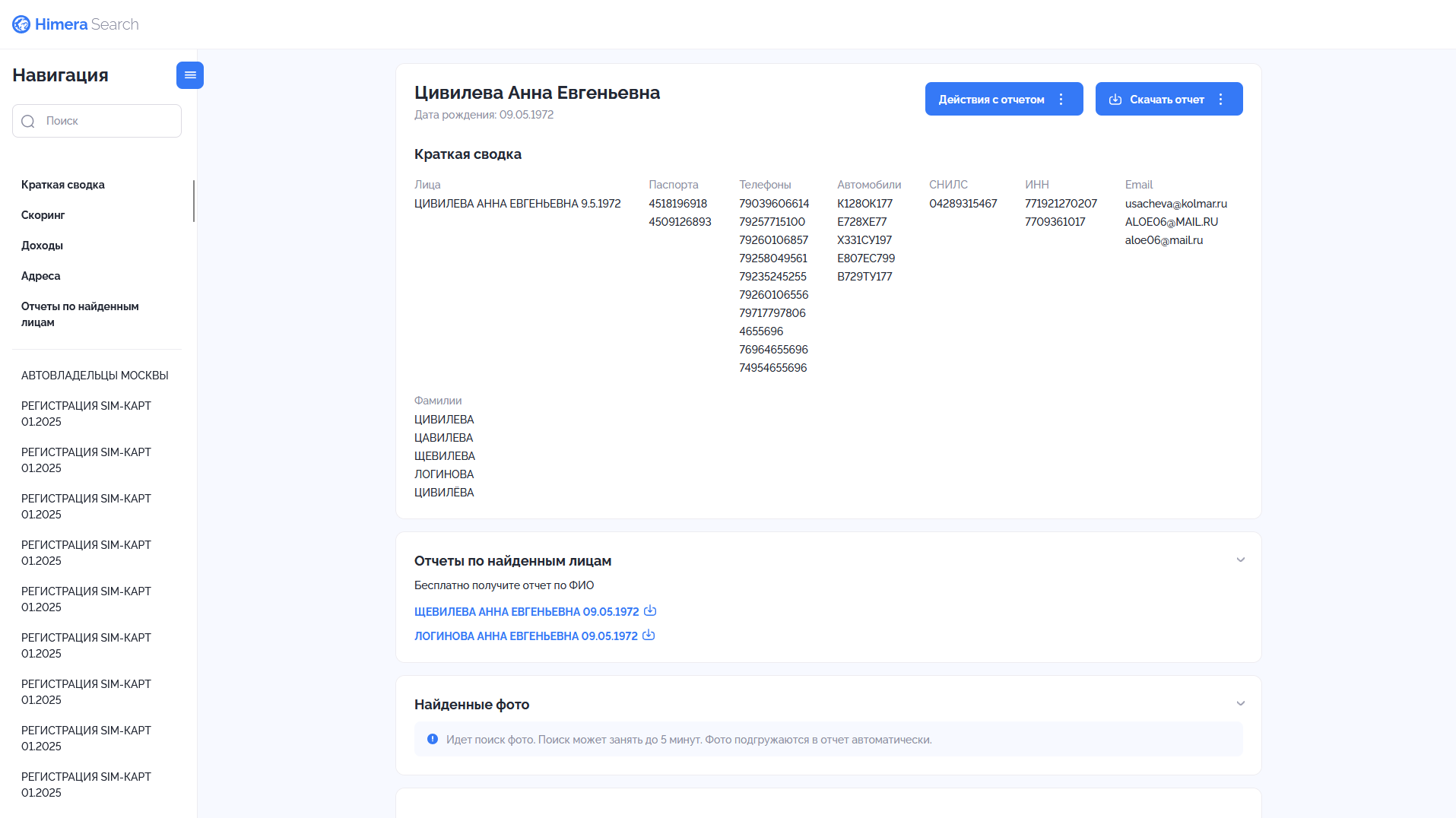Open ЛОГИНОВА АННА ЕВГЕНЬЕВНА report link
This screenshot has height=818, width=1456.
[525, 636]
